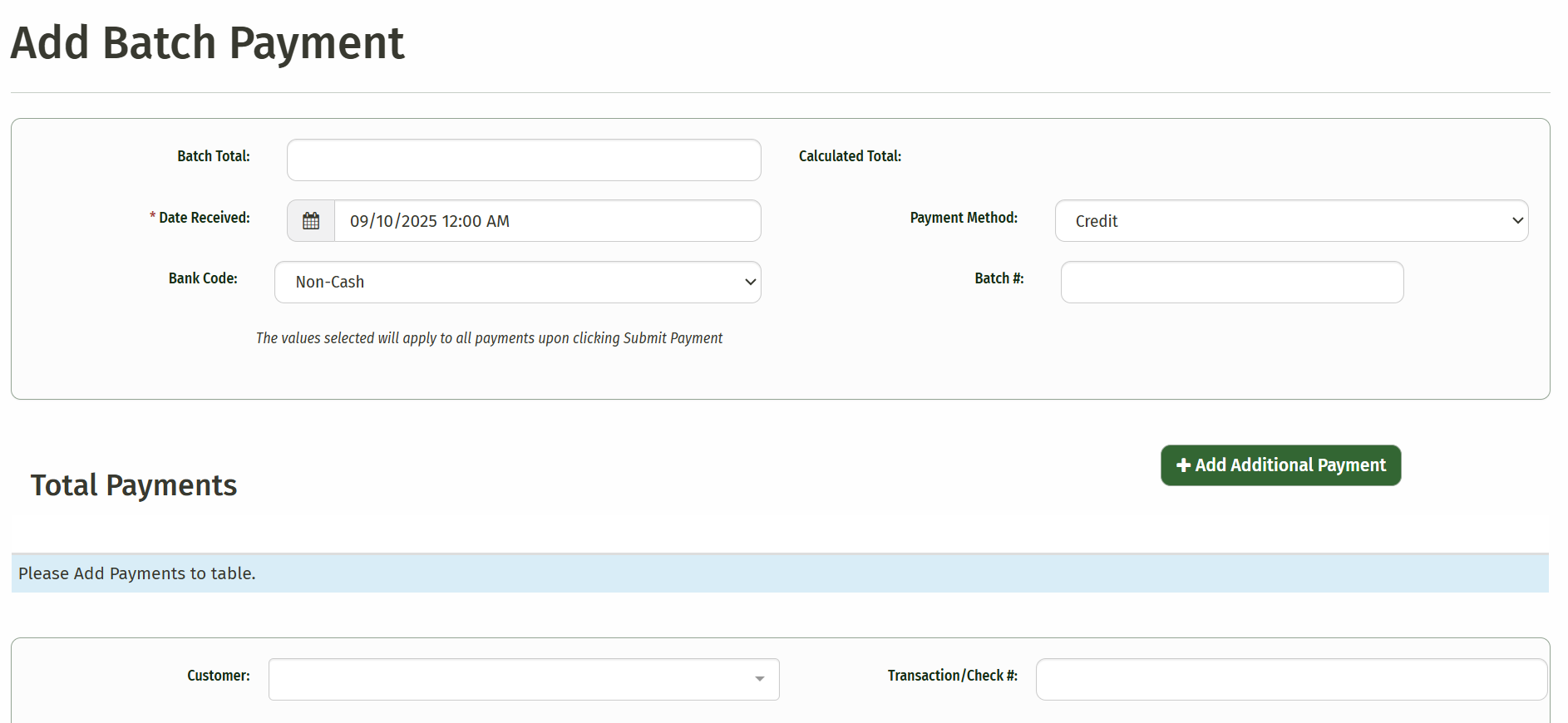Click the Total Payments heading
1568x723 pixels.
click(x=134, y=485)
